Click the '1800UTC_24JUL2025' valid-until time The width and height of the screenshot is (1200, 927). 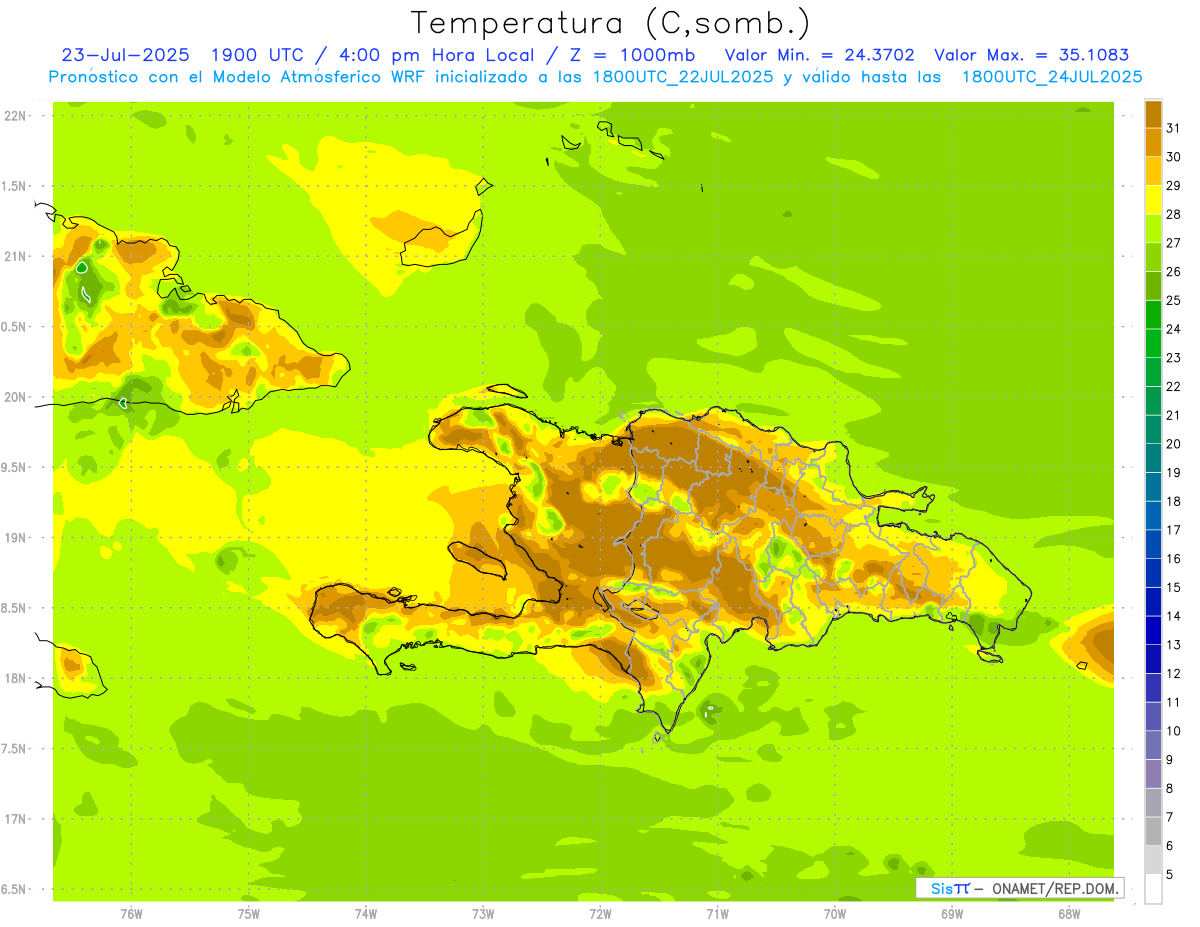point(1052,77)
